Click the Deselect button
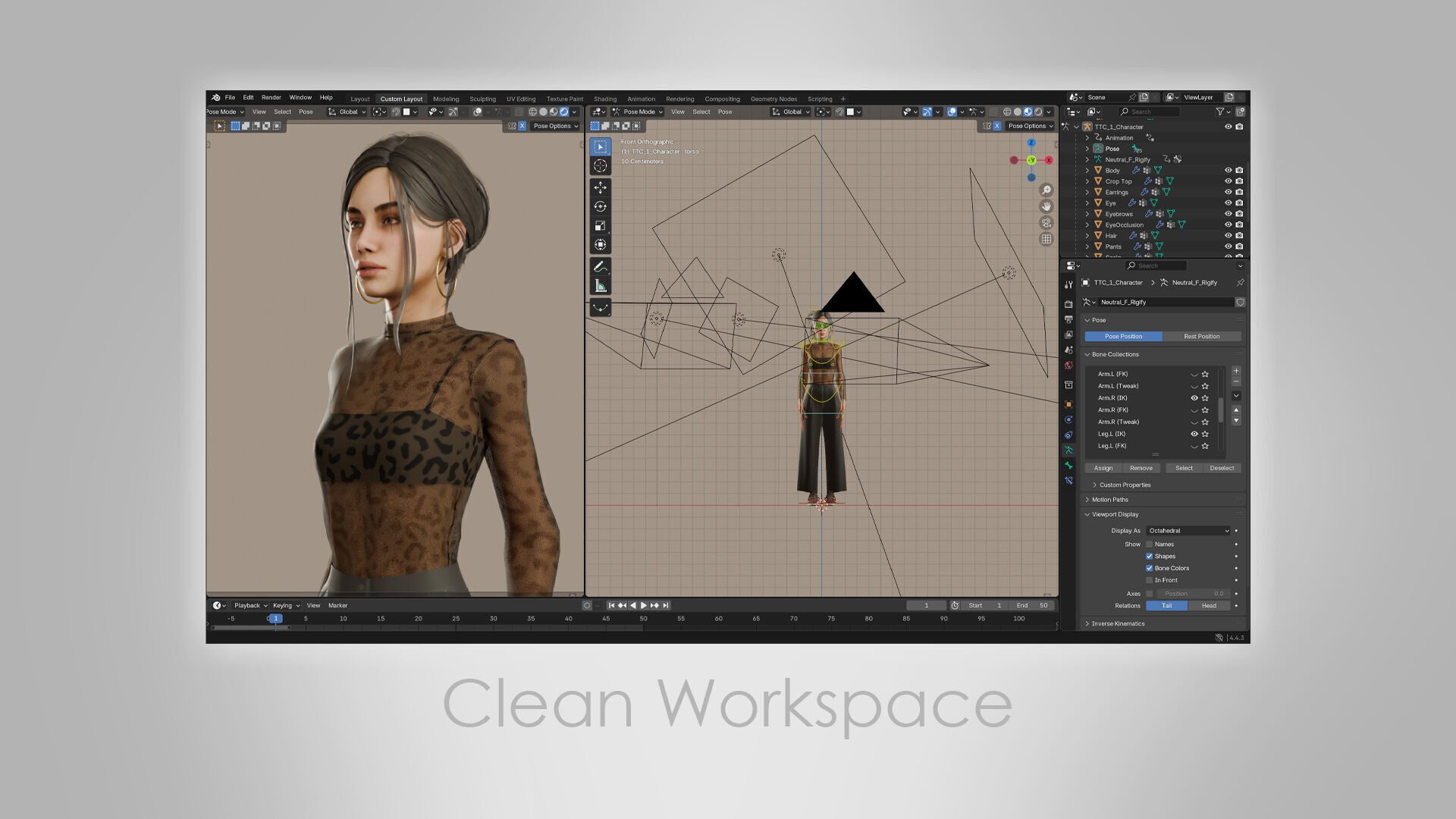The image size is (1456, 819). tap(1222, 469)
